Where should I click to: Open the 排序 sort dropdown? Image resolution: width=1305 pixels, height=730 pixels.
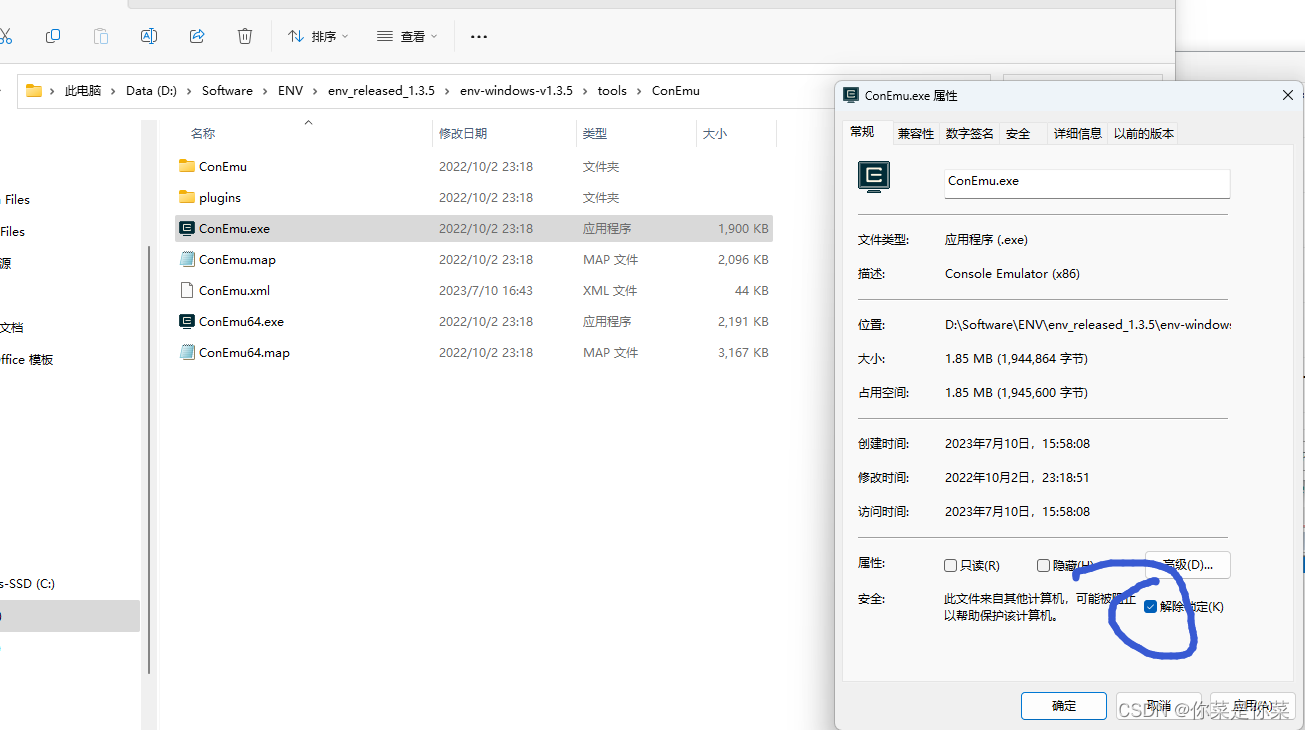[318, 36]
